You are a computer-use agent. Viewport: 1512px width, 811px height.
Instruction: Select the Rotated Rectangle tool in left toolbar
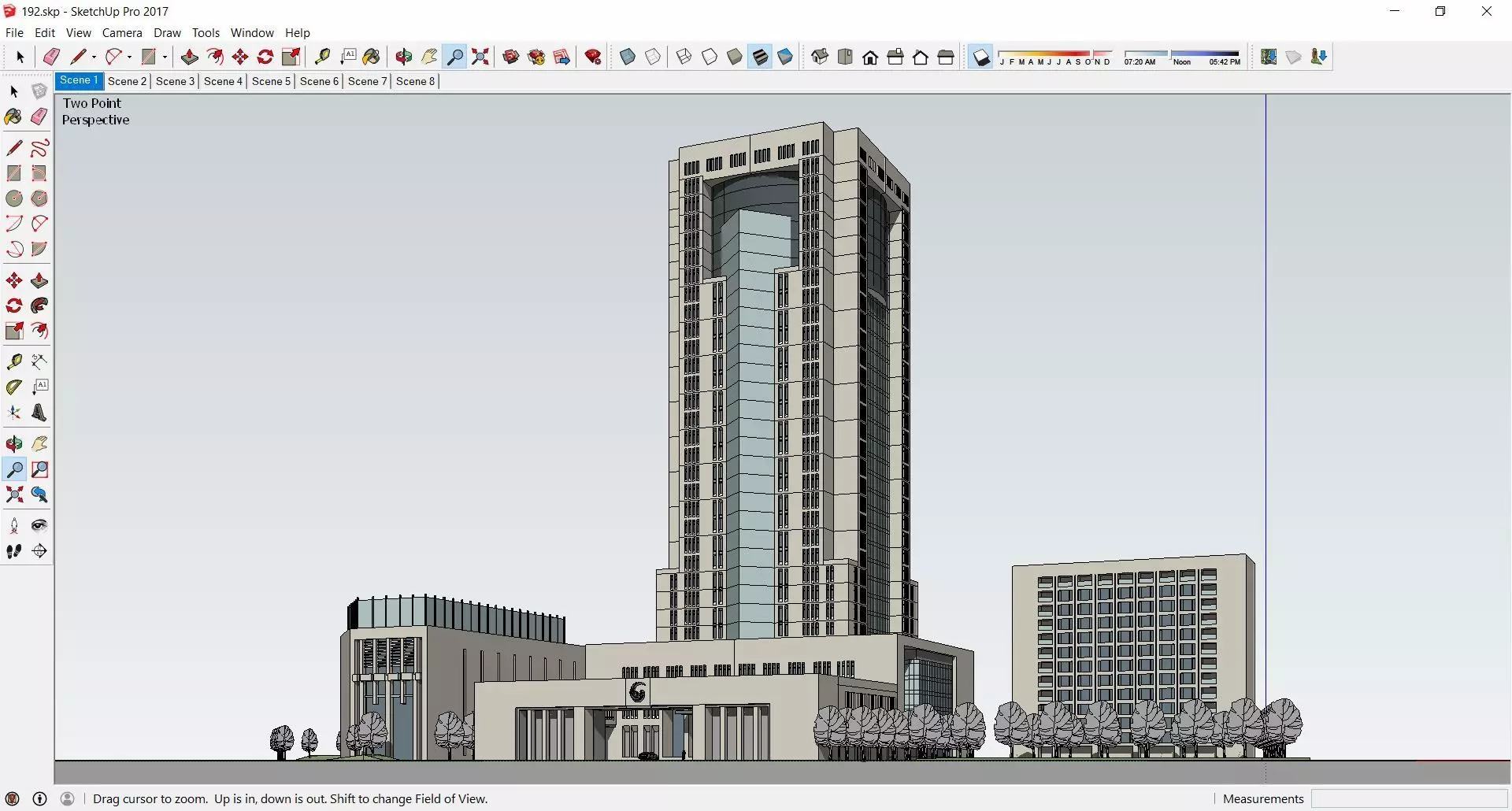[39, 173]
